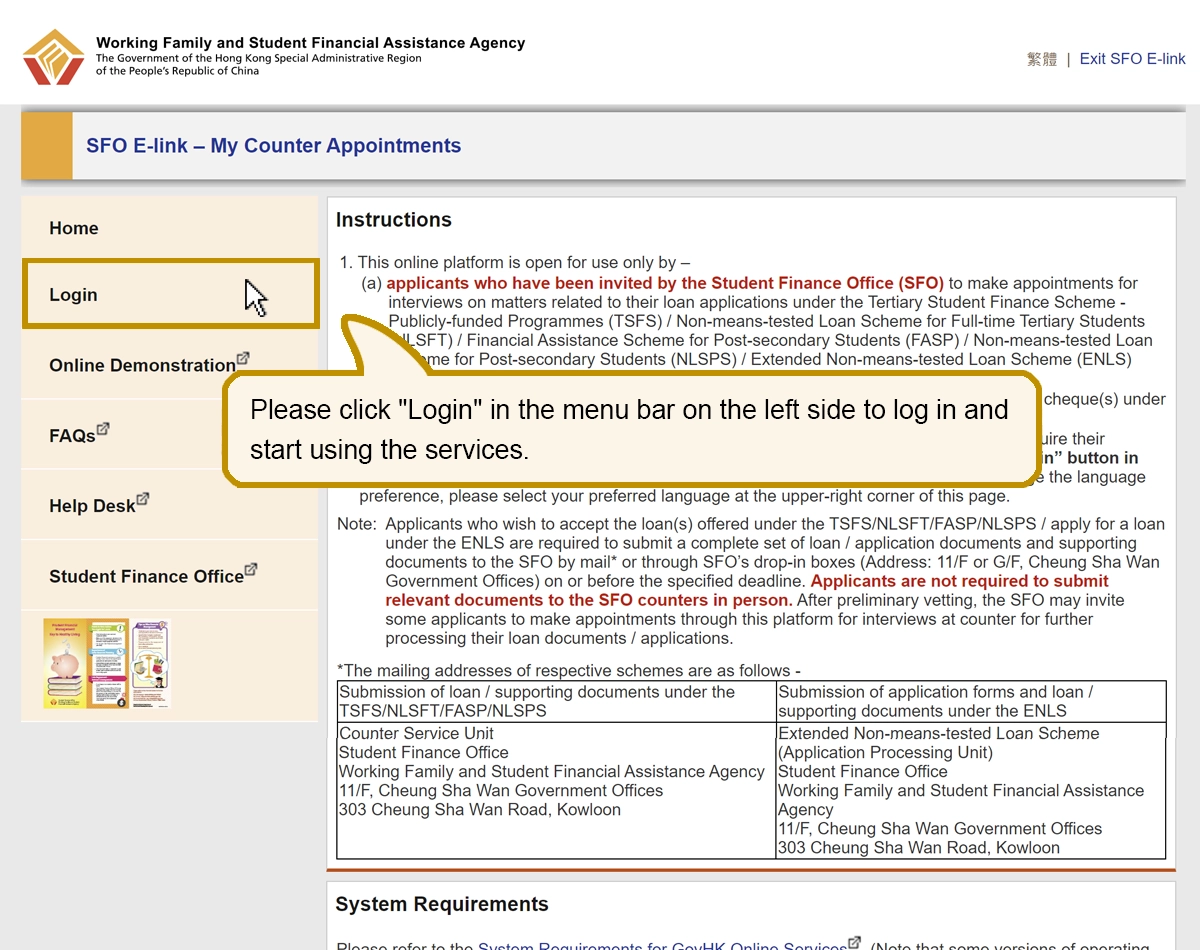Image resolution: width=1200 pixels, height=950 pixels.
Task: Open the piggy bank leaflet thumbnail
Action: click(86, 663)
